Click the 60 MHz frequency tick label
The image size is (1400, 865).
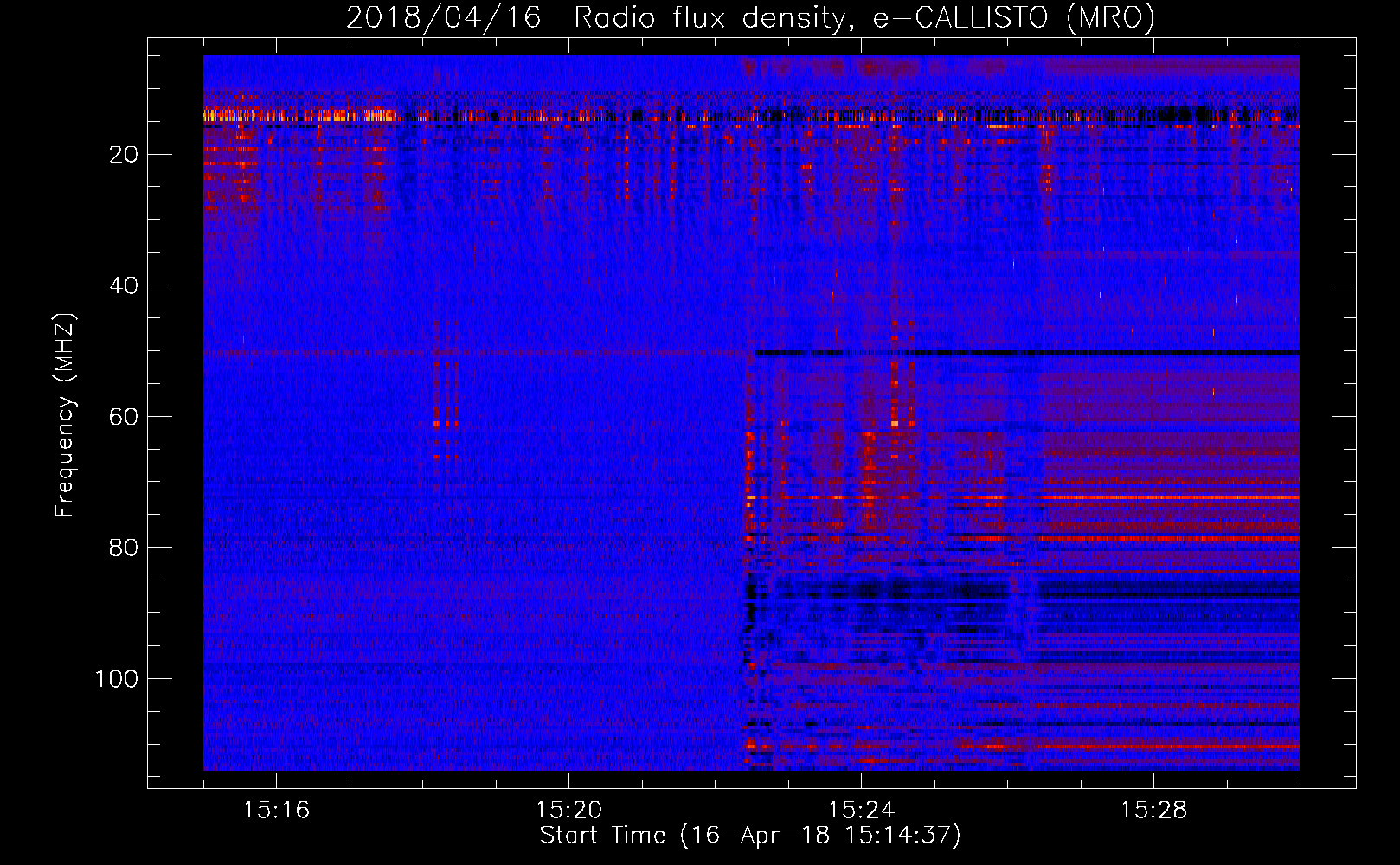124,417
